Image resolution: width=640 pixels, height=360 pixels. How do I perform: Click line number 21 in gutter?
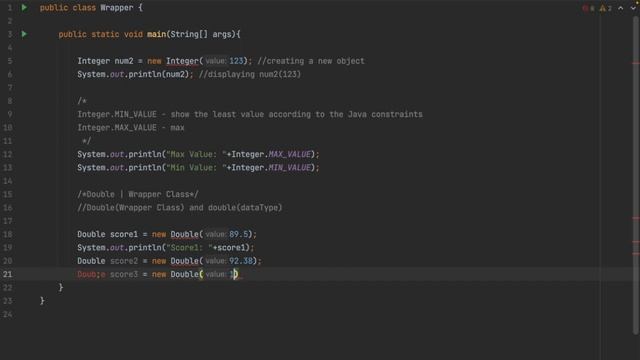pyautogui.click(x=8, y=274)
